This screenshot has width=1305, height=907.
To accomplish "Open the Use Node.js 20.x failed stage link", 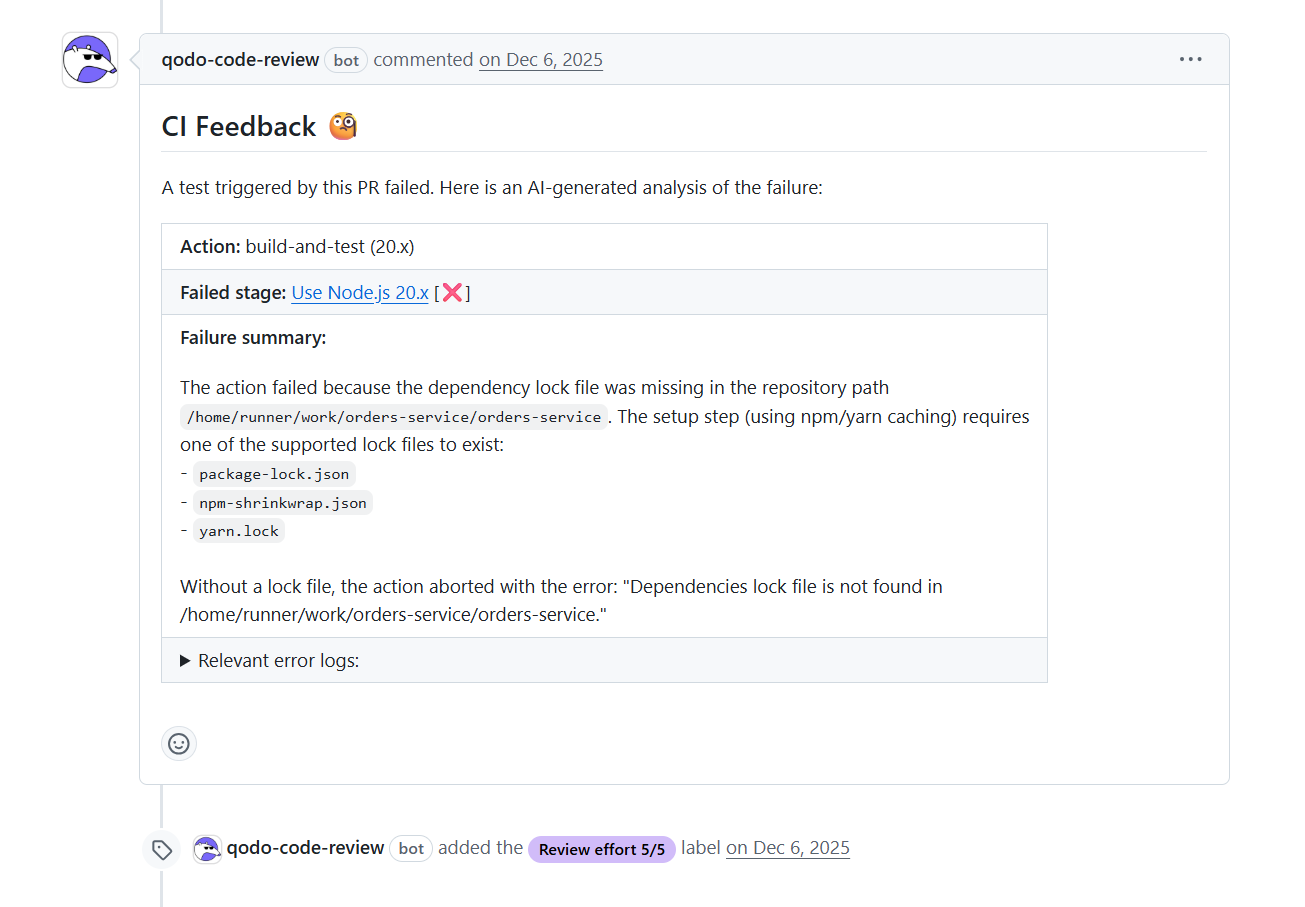I will point(360,293).
